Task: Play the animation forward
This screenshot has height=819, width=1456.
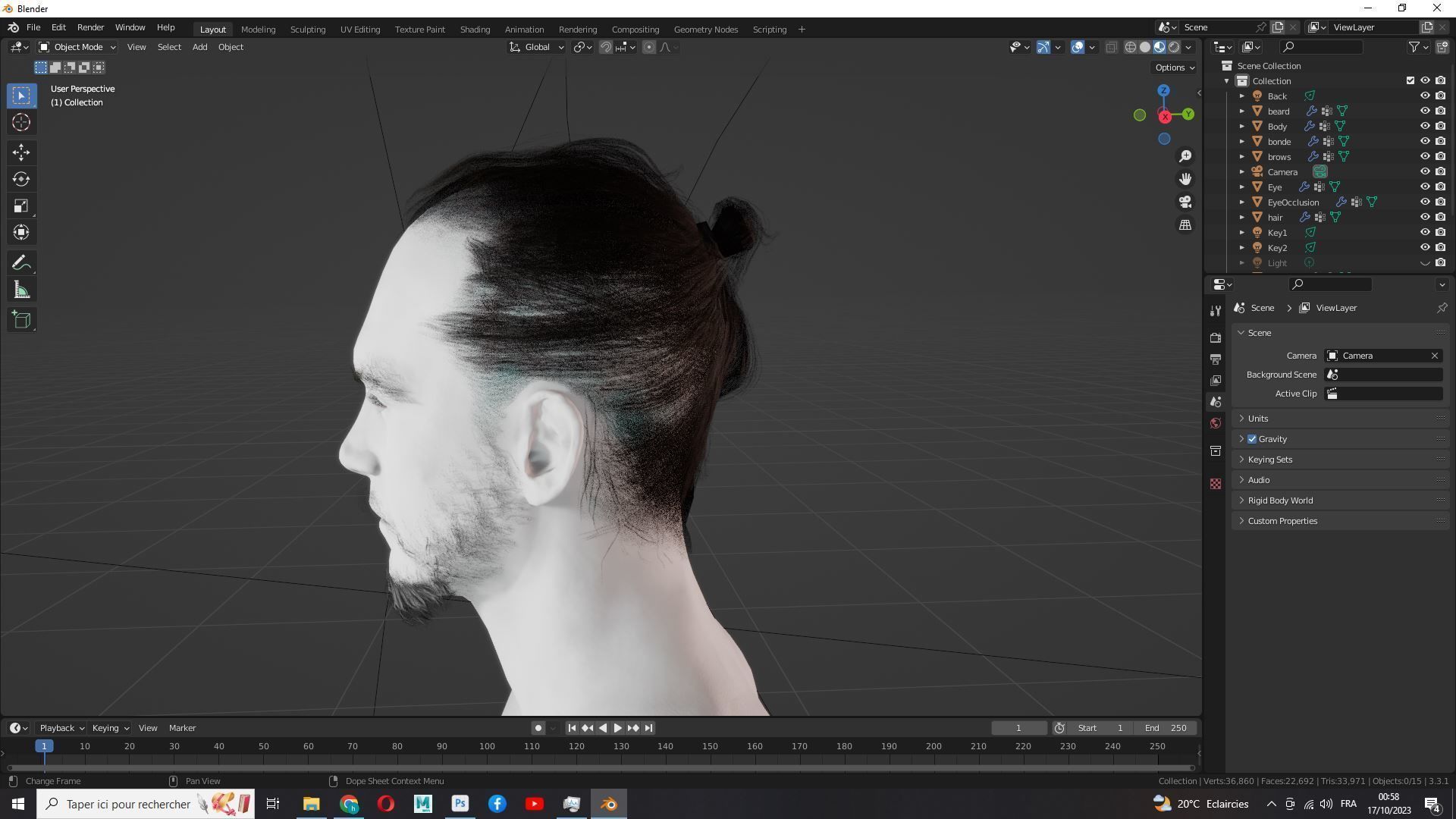Action: click(x=618, y=728)
